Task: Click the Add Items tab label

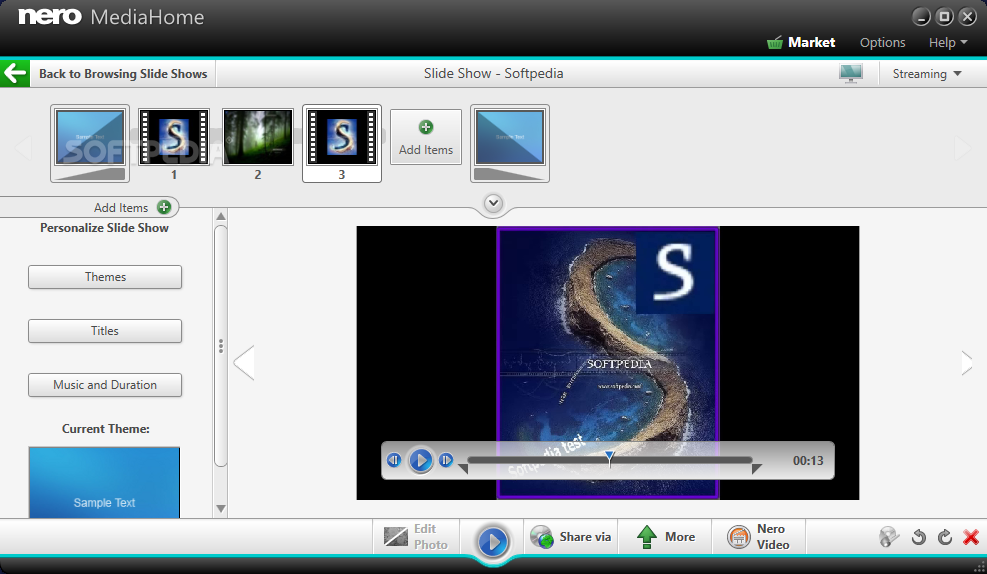Action: [x=121, y=208]
